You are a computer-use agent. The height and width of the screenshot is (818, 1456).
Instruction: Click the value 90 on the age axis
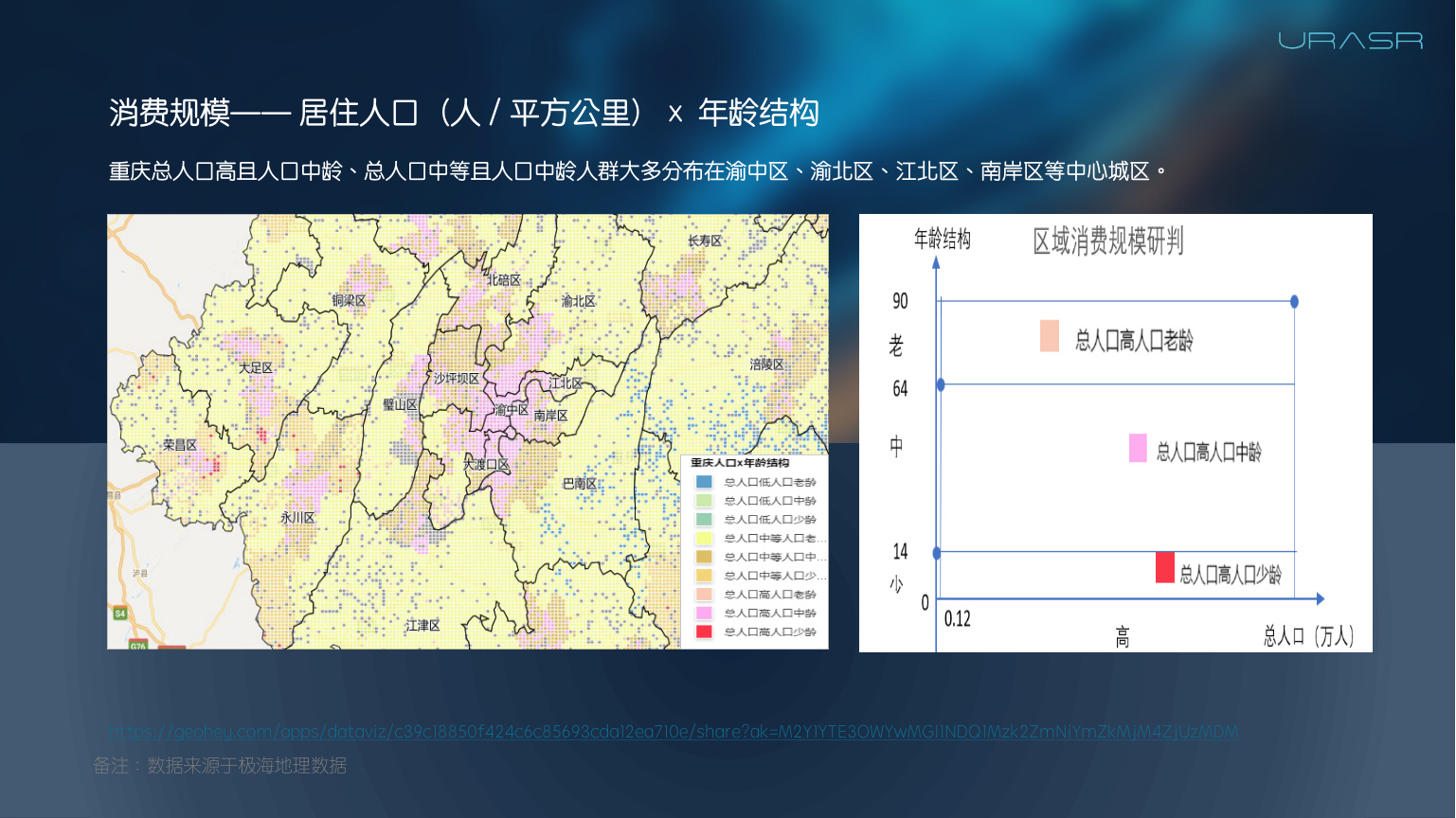900,301
